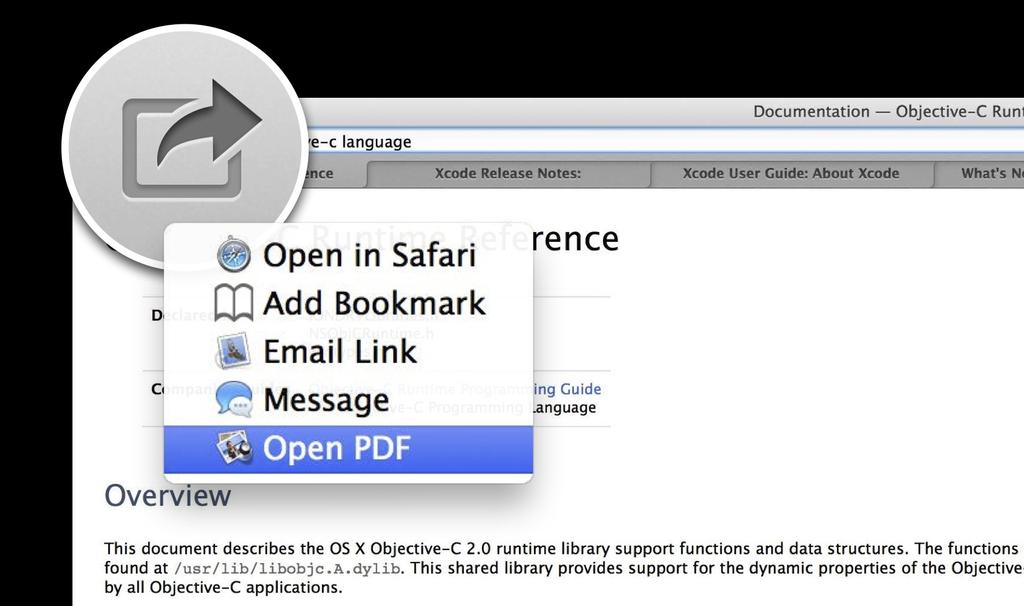Select Add Bookmark menu entry
Viewport: 1024px width, 606px height.
coord(348,303)
